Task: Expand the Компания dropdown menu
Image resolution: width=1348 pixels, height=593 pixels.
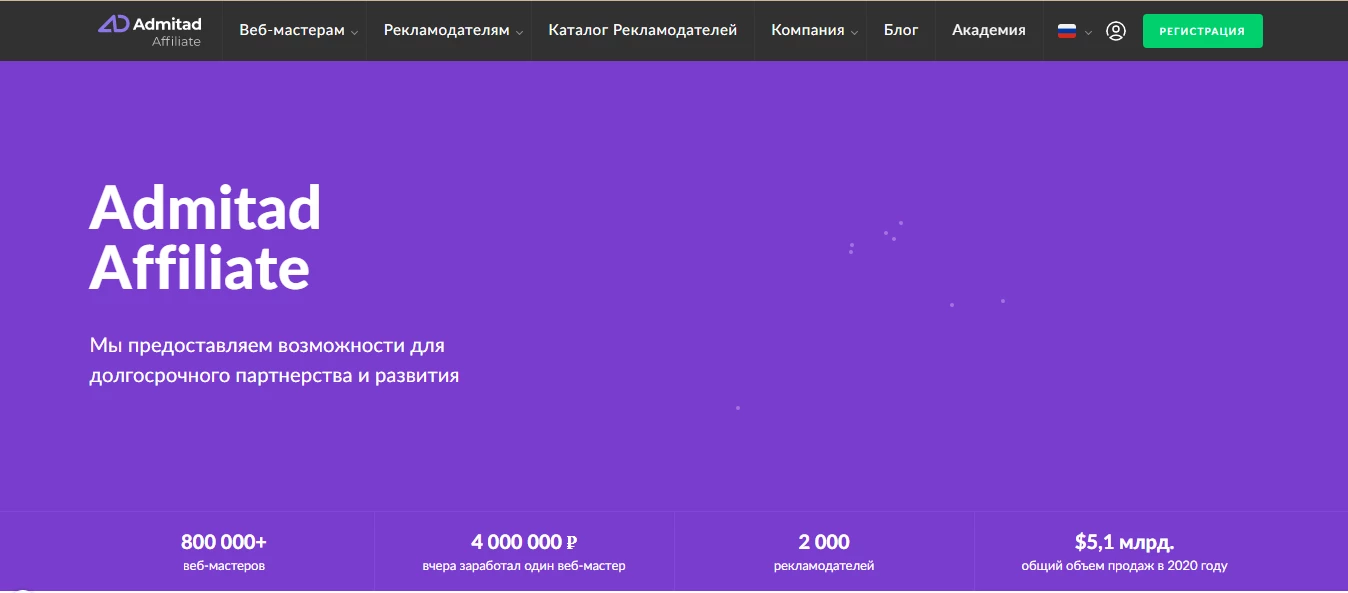Action: [814, 30]
